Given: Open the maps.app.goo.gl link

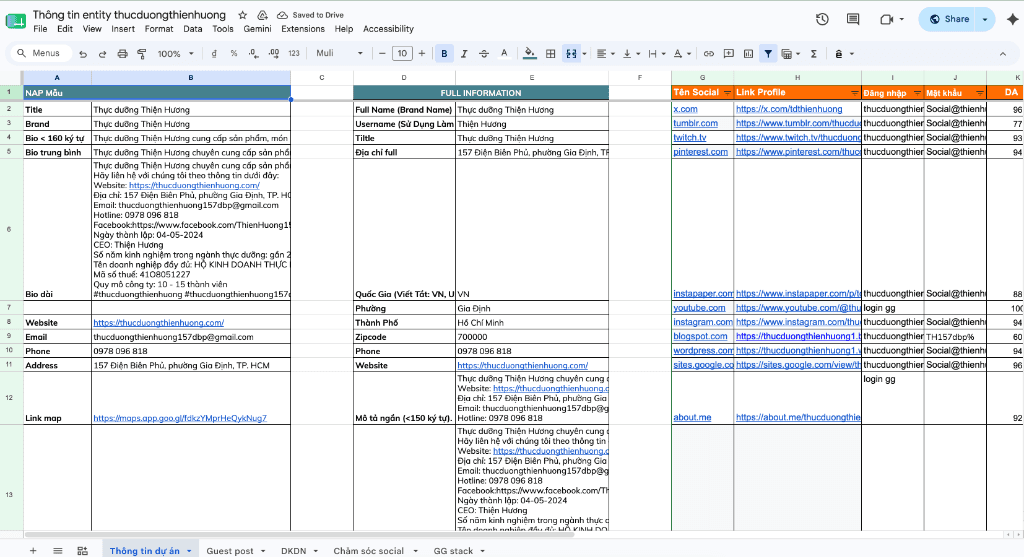Looking at the screenshot, I should tap(180, 418).
